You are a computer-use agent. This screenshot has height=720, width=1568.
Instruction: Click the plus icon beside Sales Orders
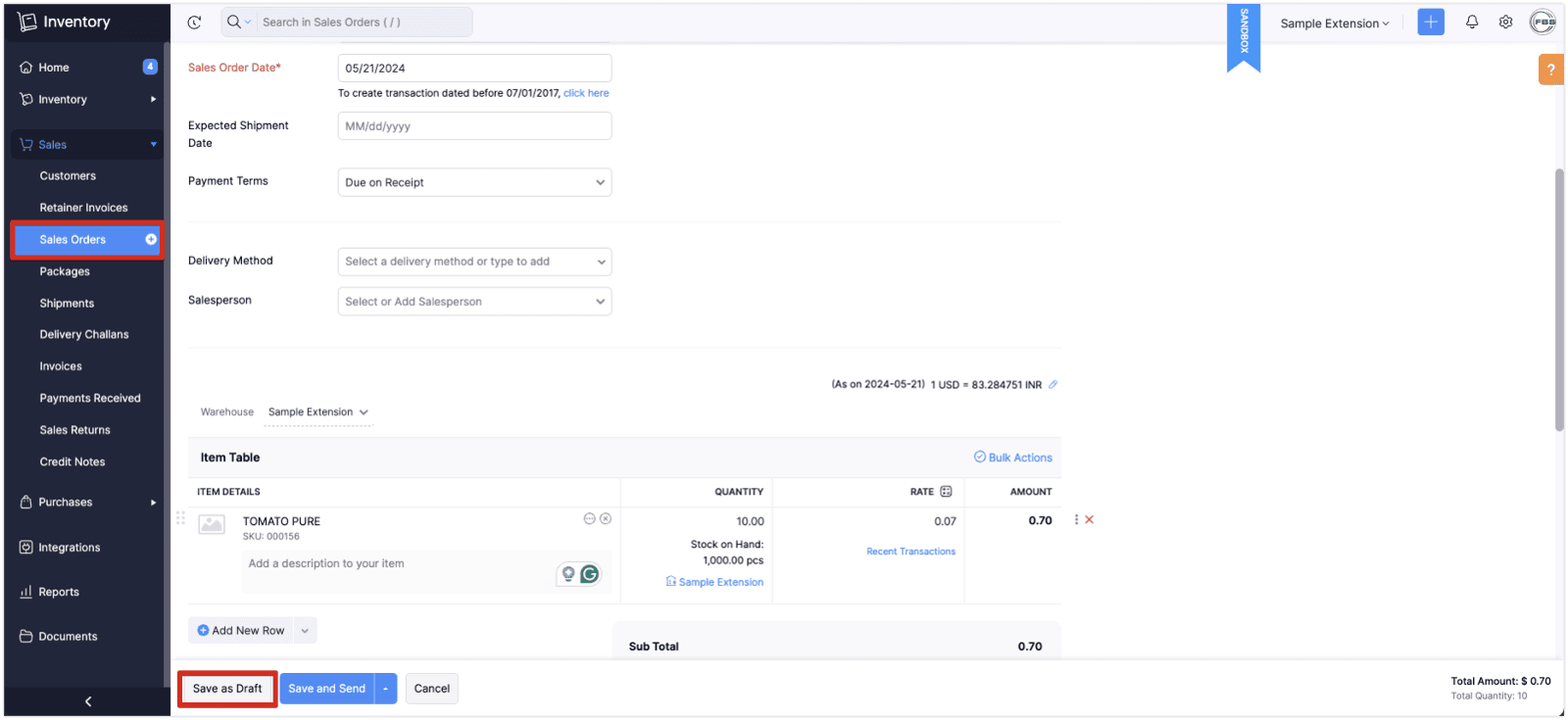[x=151, y=239]
